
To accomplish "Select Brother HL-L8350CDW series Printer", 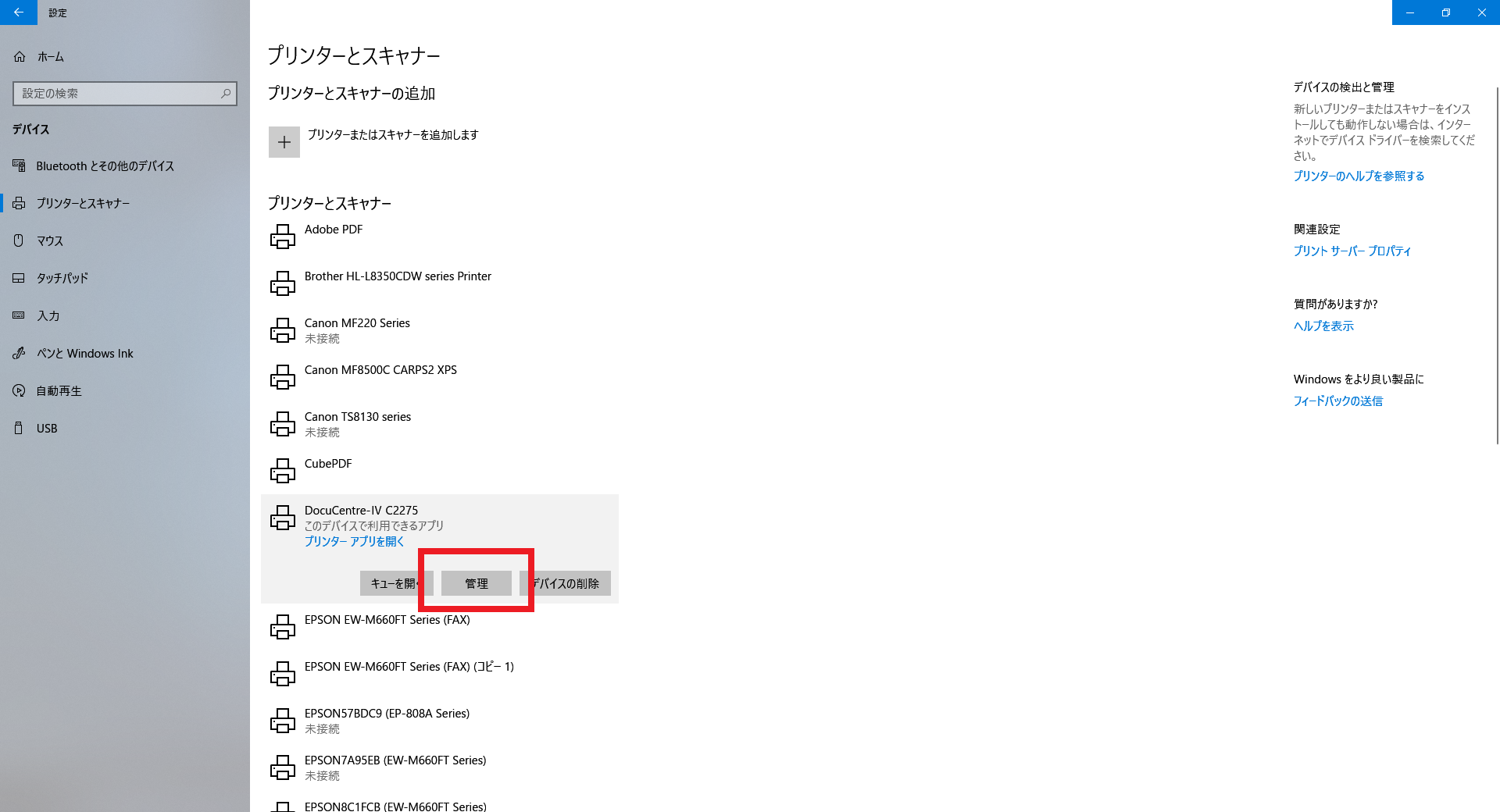I will pyautogui.click(x=398, y=276).
